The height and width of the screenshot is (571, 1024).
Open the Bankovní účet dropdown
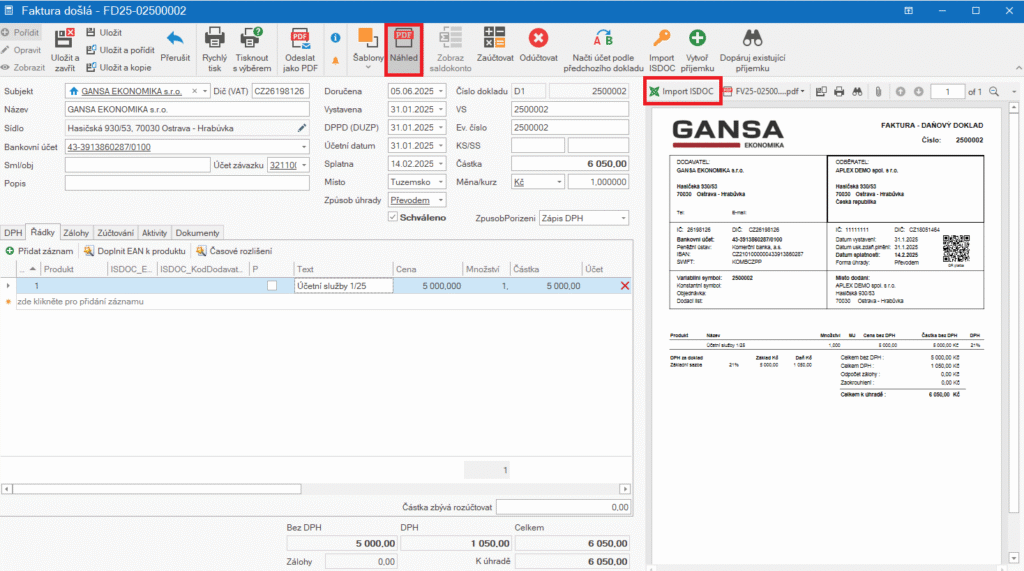pyautogui.click(x=304, y=147)
